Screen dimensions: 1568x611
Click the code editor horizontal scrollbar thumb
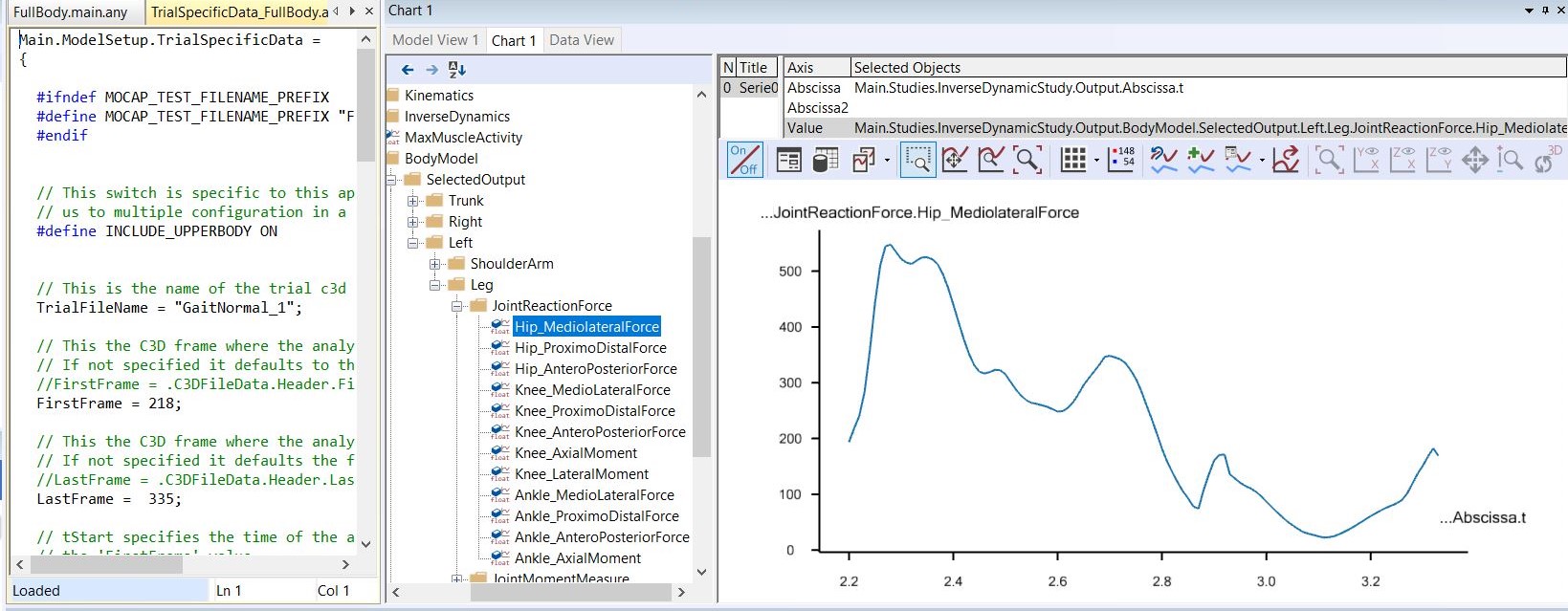point(105,565)
